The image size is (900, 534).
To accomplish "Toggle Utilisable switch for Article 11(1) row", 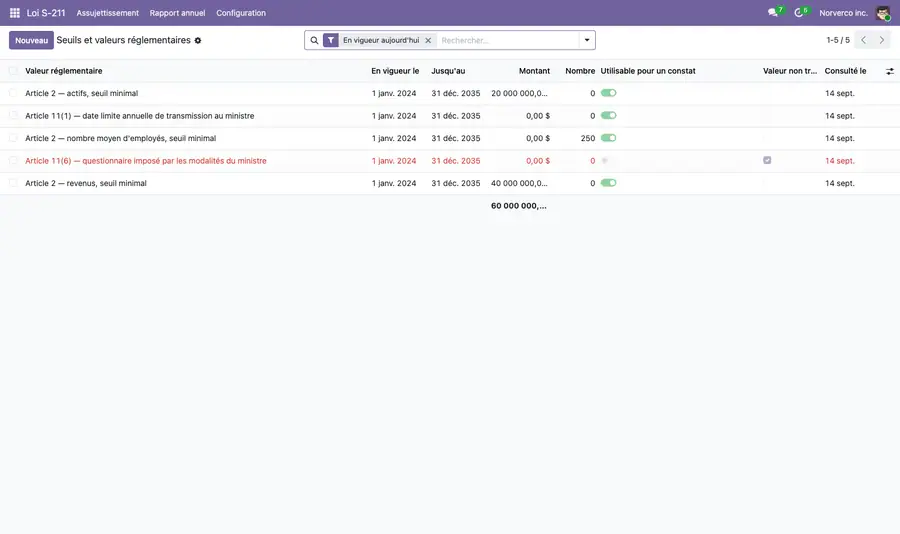I will coord(608,115).
